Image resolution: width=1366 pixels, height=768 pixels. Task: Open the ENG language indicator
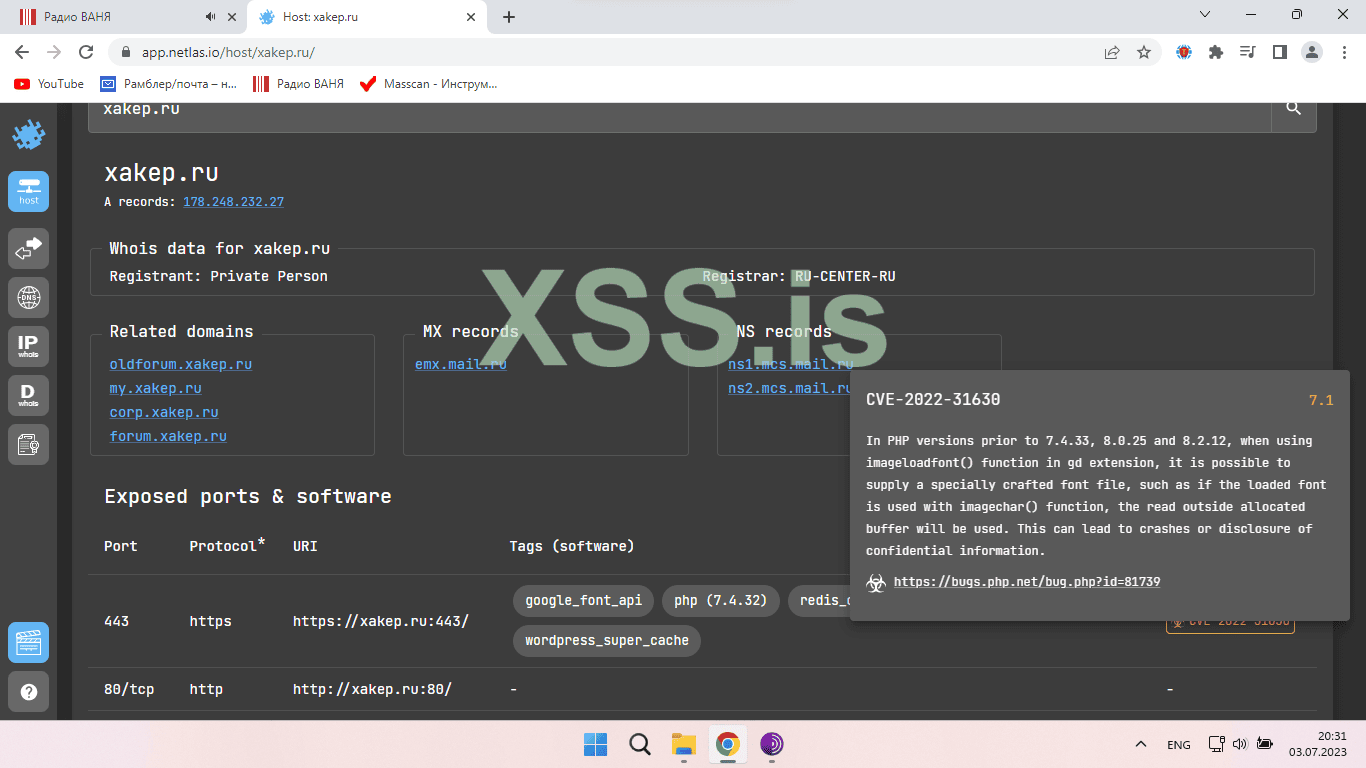point(1179,744)
